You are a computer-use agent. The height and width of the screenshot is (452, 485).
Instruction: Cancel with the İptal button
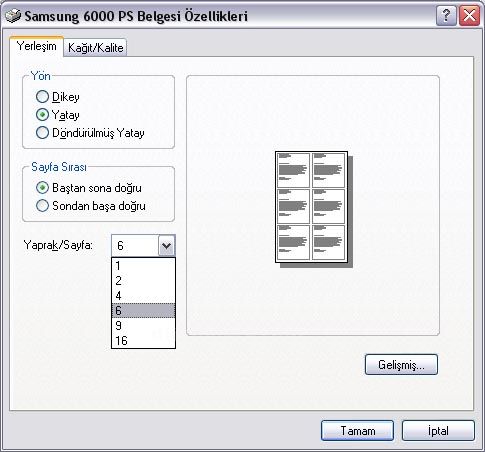(x=438, y=431)
